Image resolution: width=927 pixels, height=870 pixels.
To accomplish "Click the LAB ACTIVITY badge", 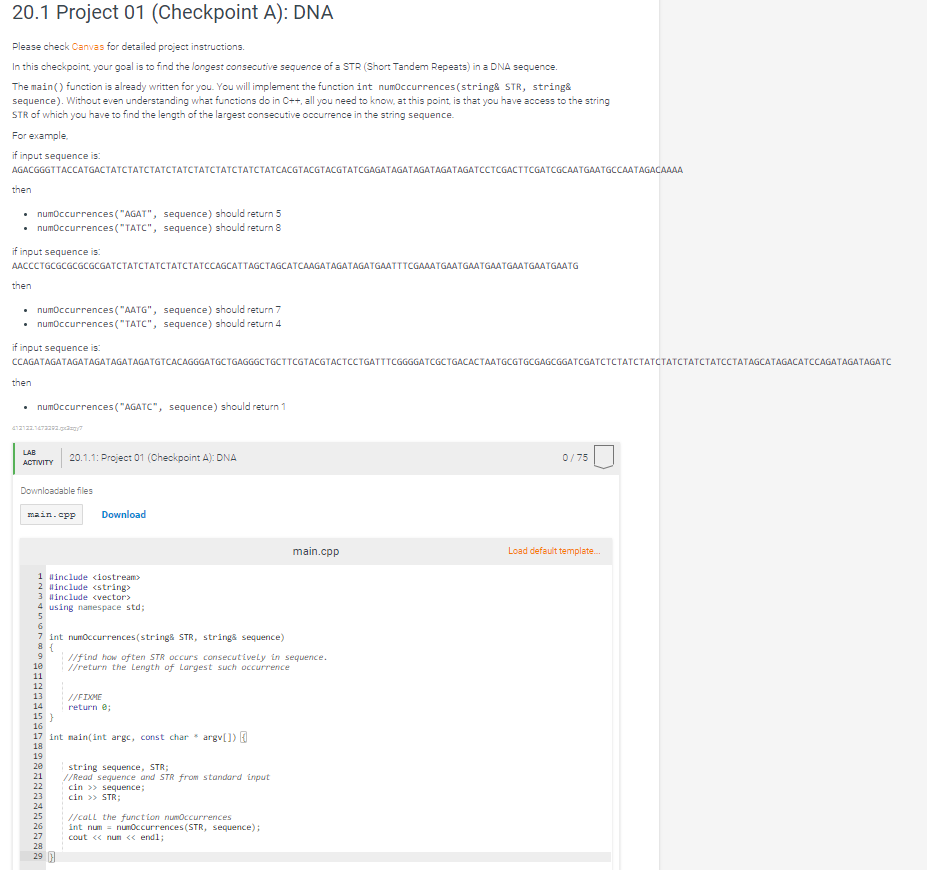I will click(37, 457).
